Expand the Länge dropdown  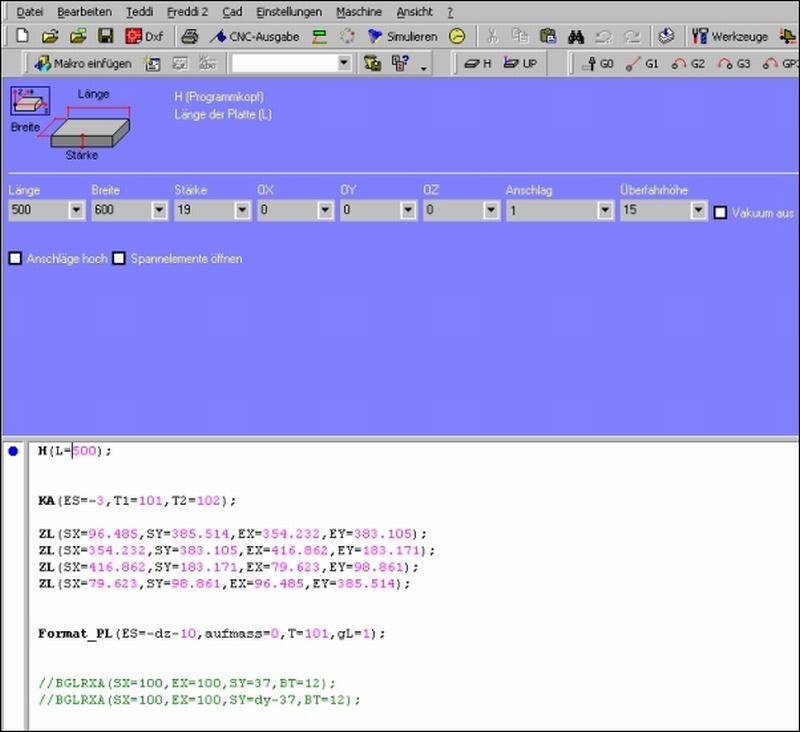77,210
